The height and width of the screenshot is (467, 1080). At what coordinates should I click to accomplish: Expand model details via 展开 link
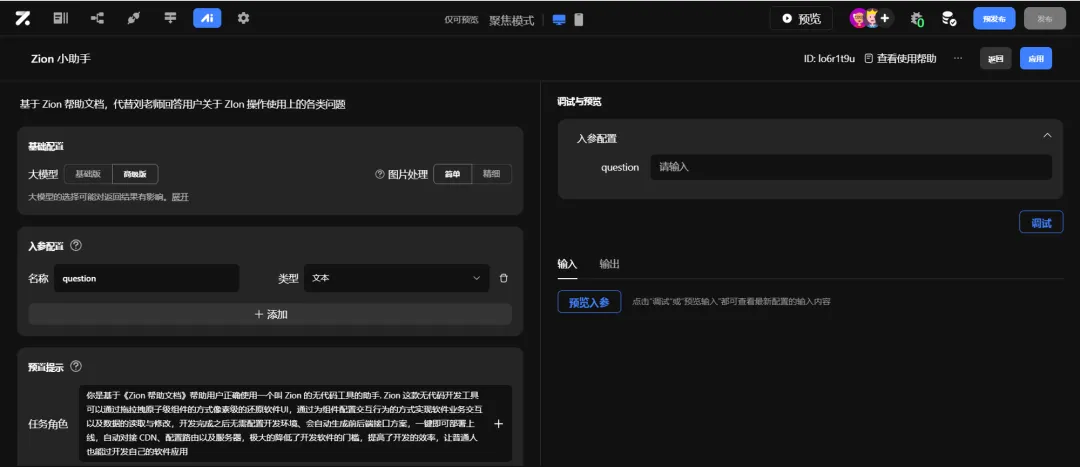coord(181,197)
